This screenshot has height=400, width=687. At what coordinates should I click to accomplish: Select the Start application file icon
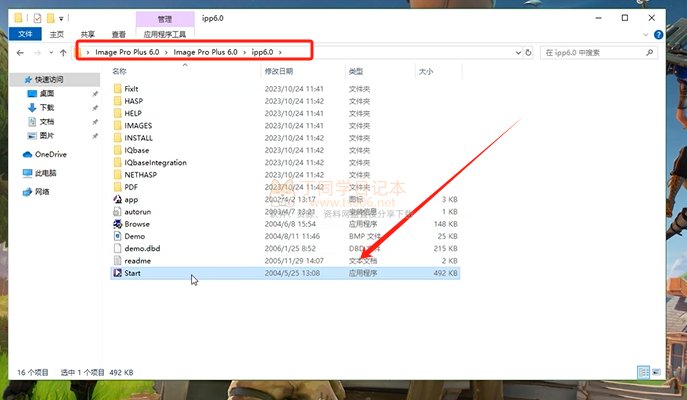click(x=117, y=272)
